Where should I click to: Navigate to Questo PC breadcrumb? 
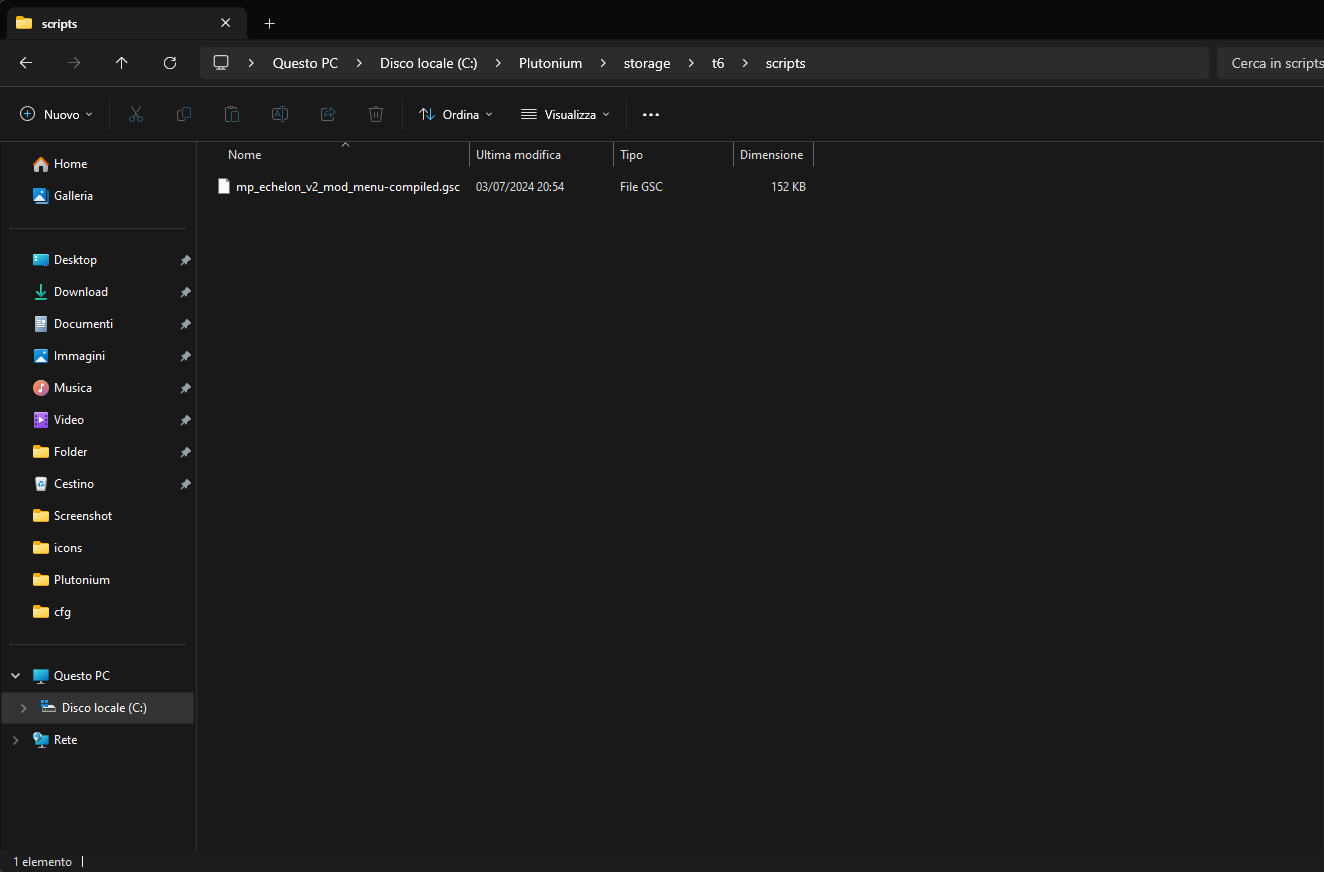click(x=305, y=63)
